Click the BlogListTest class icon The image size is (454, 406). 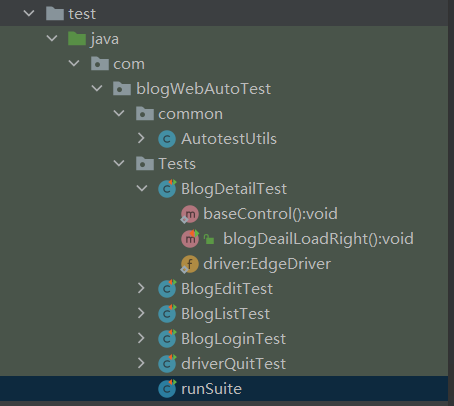[167, 313]
